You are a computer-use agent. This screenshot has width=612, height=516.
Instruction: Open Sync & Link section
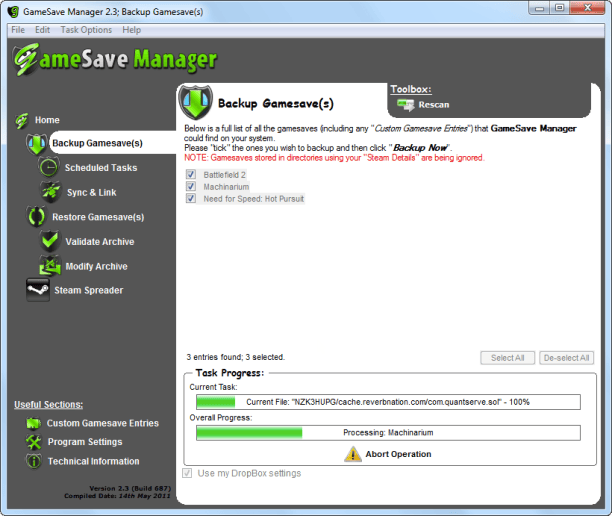point(91,192)
